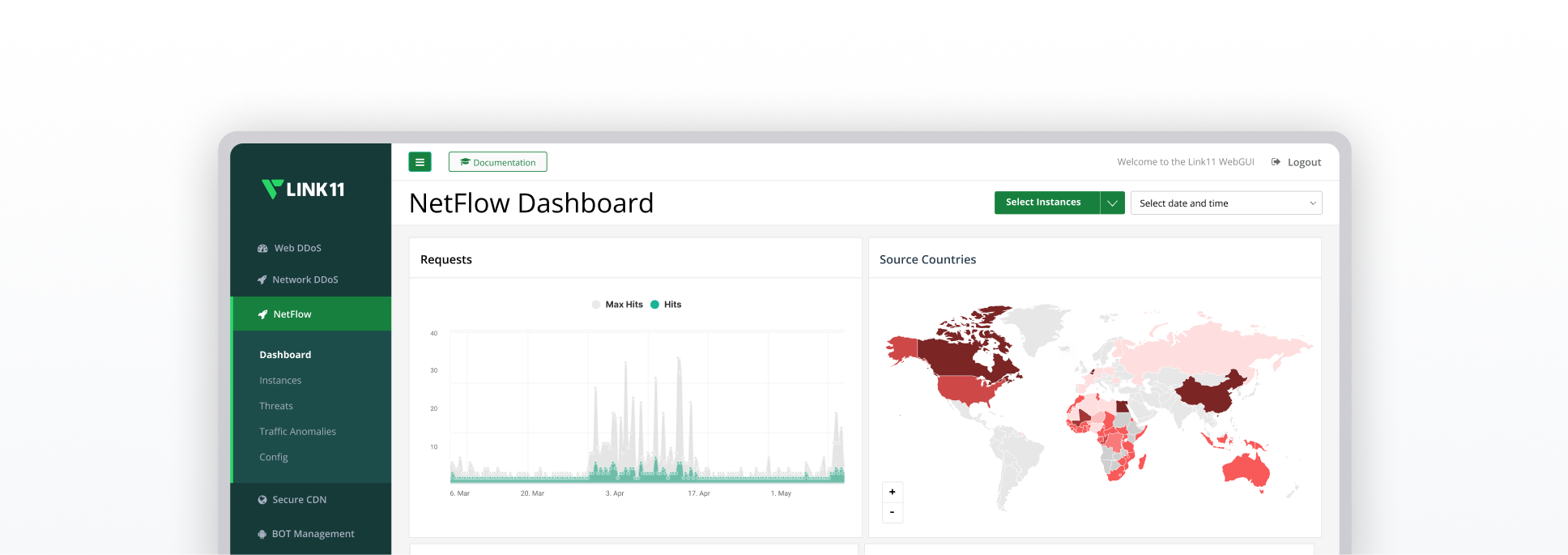Zoom in on the Source Countries map
This screenshot has height=555, width=1568.
click(x=893, y=492)
